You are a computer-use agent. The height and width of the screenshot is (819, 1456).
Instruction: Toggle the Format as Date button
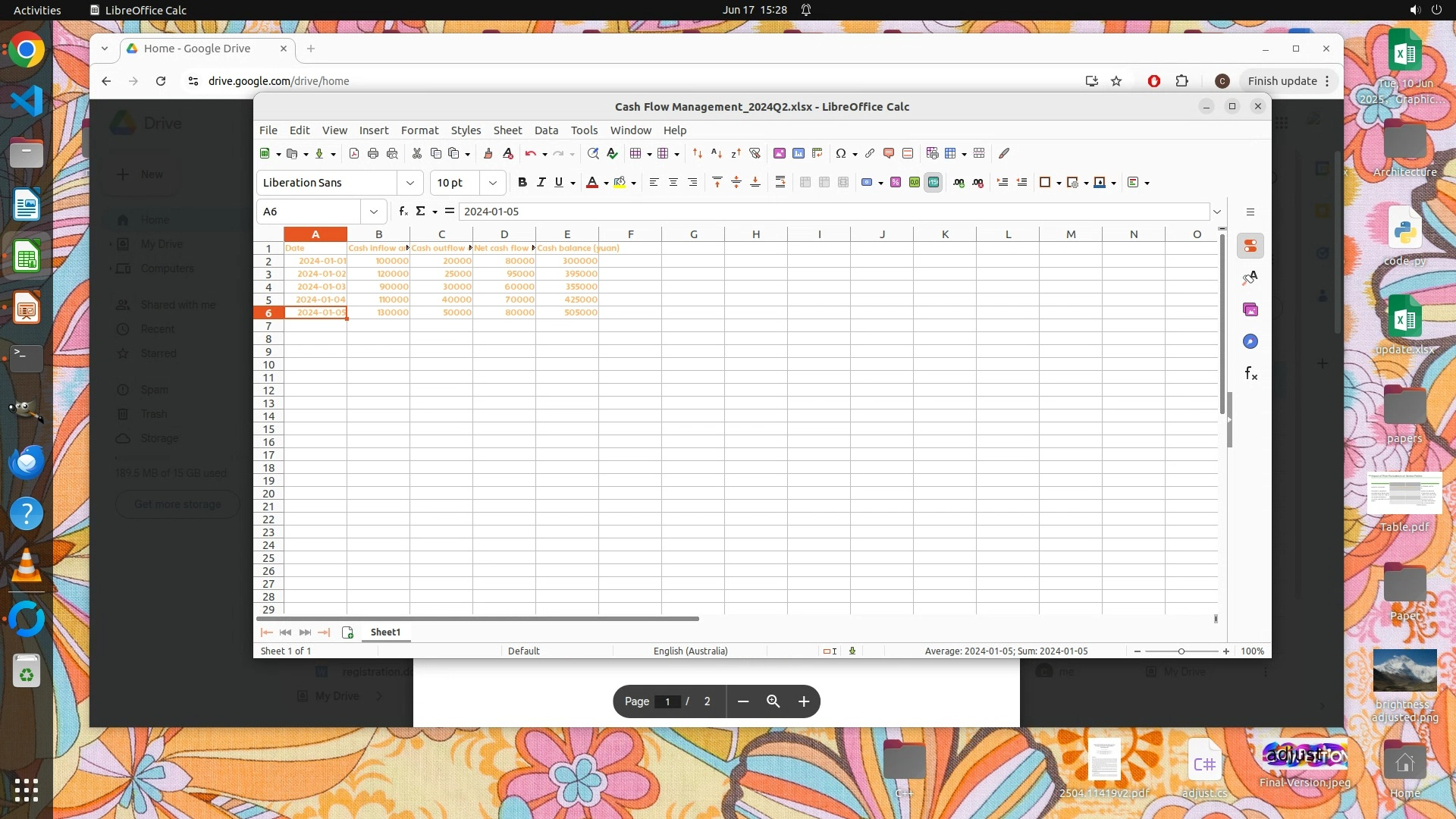(934, 183)
